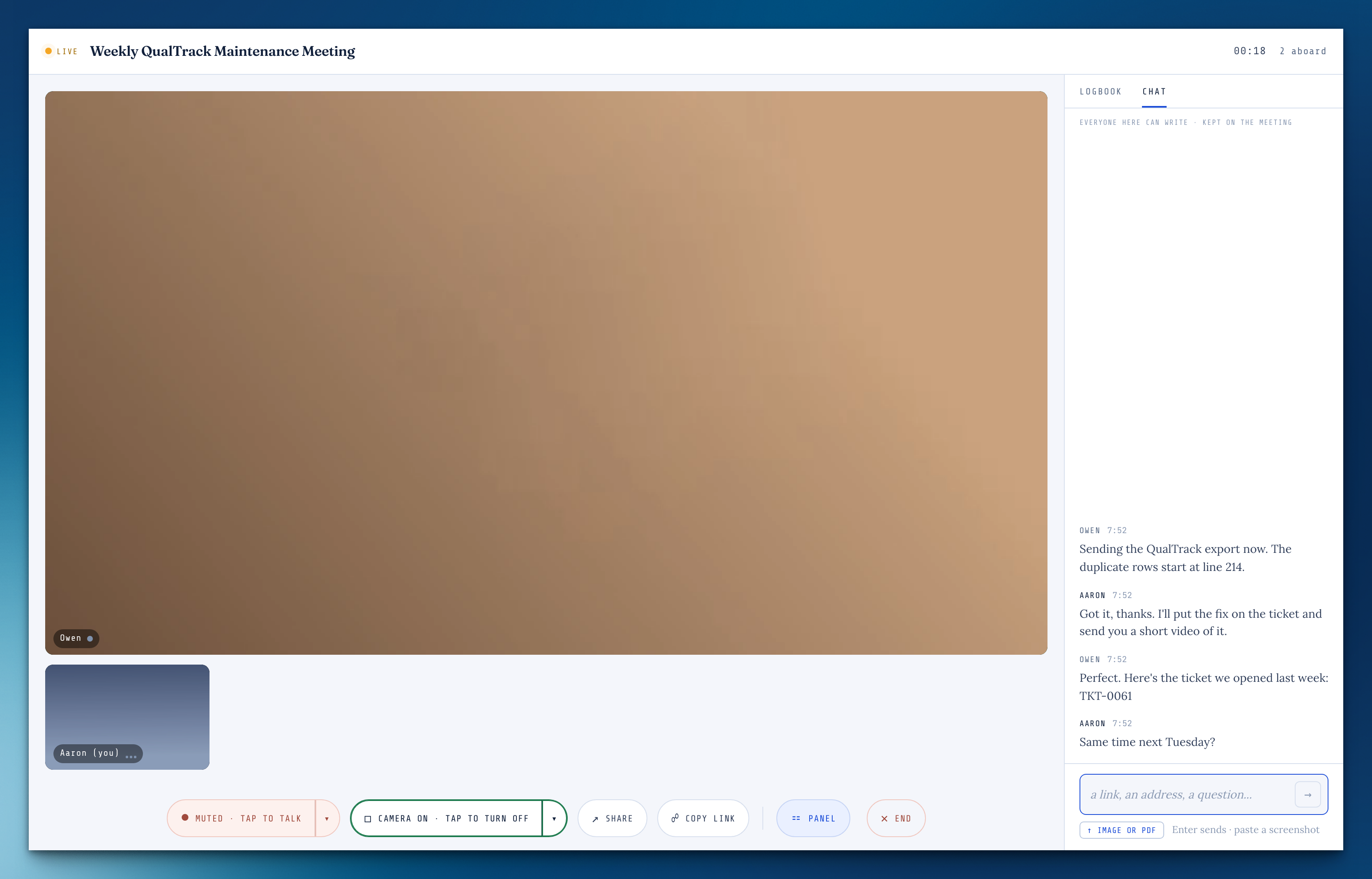
Task: Click the Weekly QualTrack Maintenance Meeting title
Action: (223, 51)
